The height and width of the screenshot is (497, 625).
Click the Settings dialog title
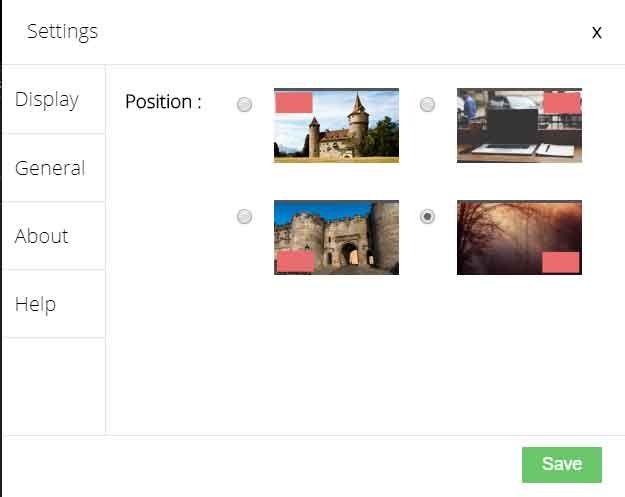coord(62,31)
